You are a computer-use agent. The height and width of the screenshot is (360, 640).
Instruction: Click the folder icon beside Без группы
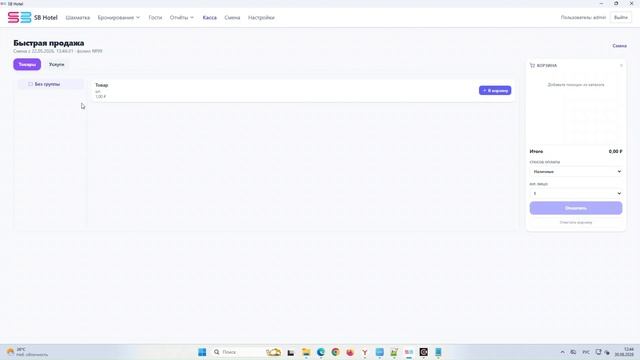tap(30, 84)
